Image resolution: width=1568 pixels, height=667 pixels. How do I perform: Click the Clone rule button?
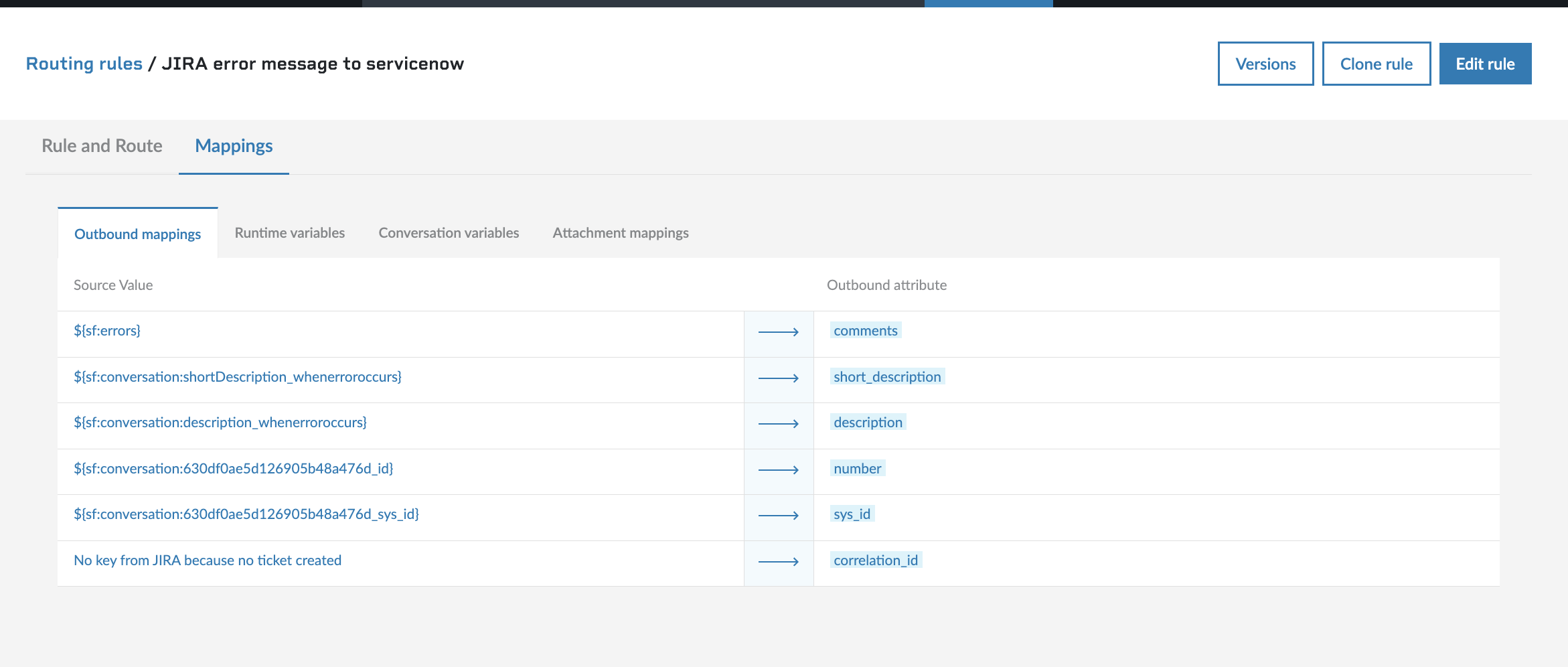[1377, 64]
